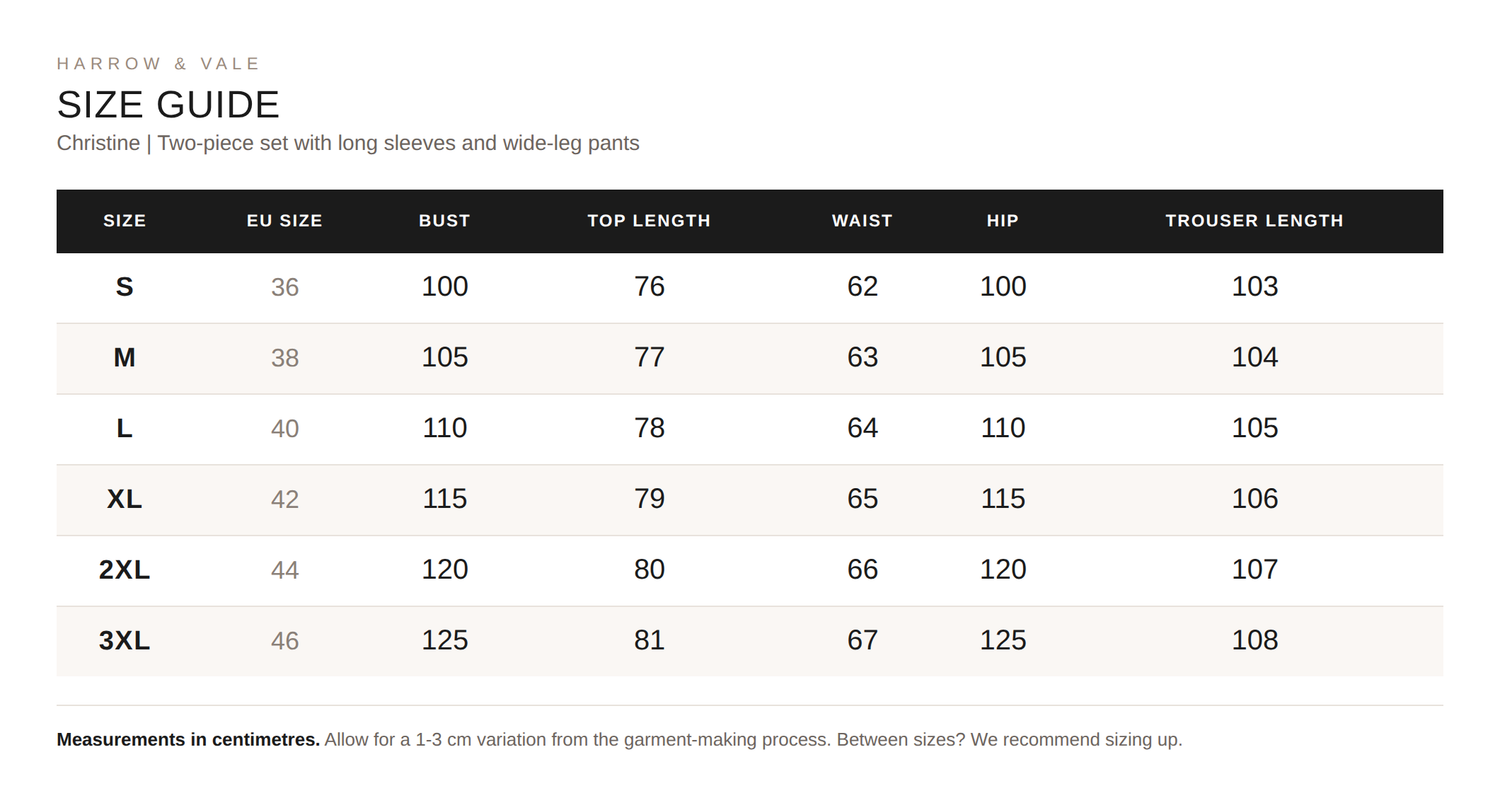Click the WAIST column header
Screen dimensions: 1500x798
coord(862,221)
